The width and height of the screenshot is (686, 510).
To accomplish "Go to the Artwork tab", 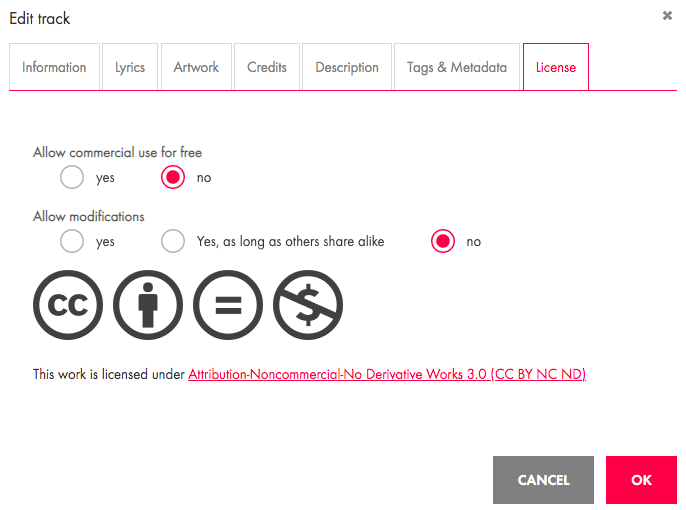I will tap(196, 67).
